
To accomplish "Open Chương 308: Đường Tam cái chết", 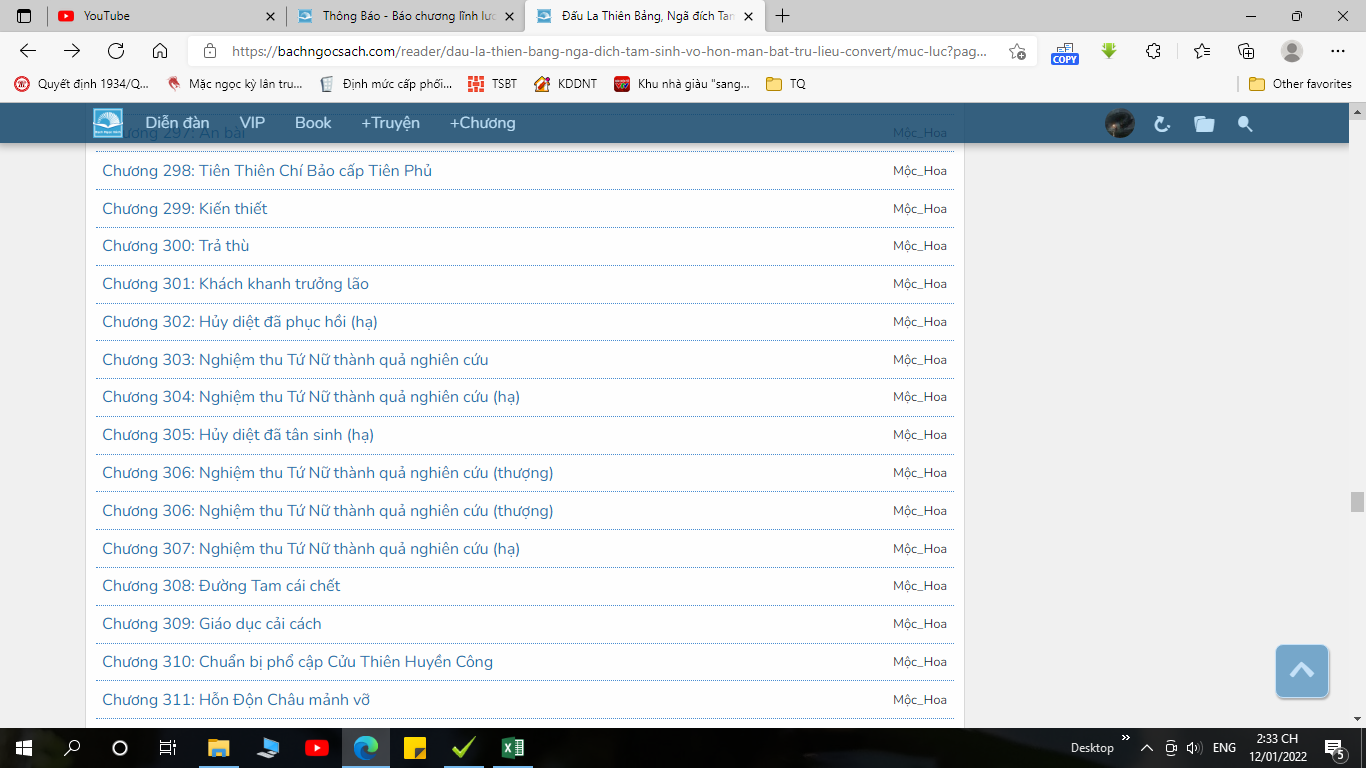I will (x=221, y=586).
